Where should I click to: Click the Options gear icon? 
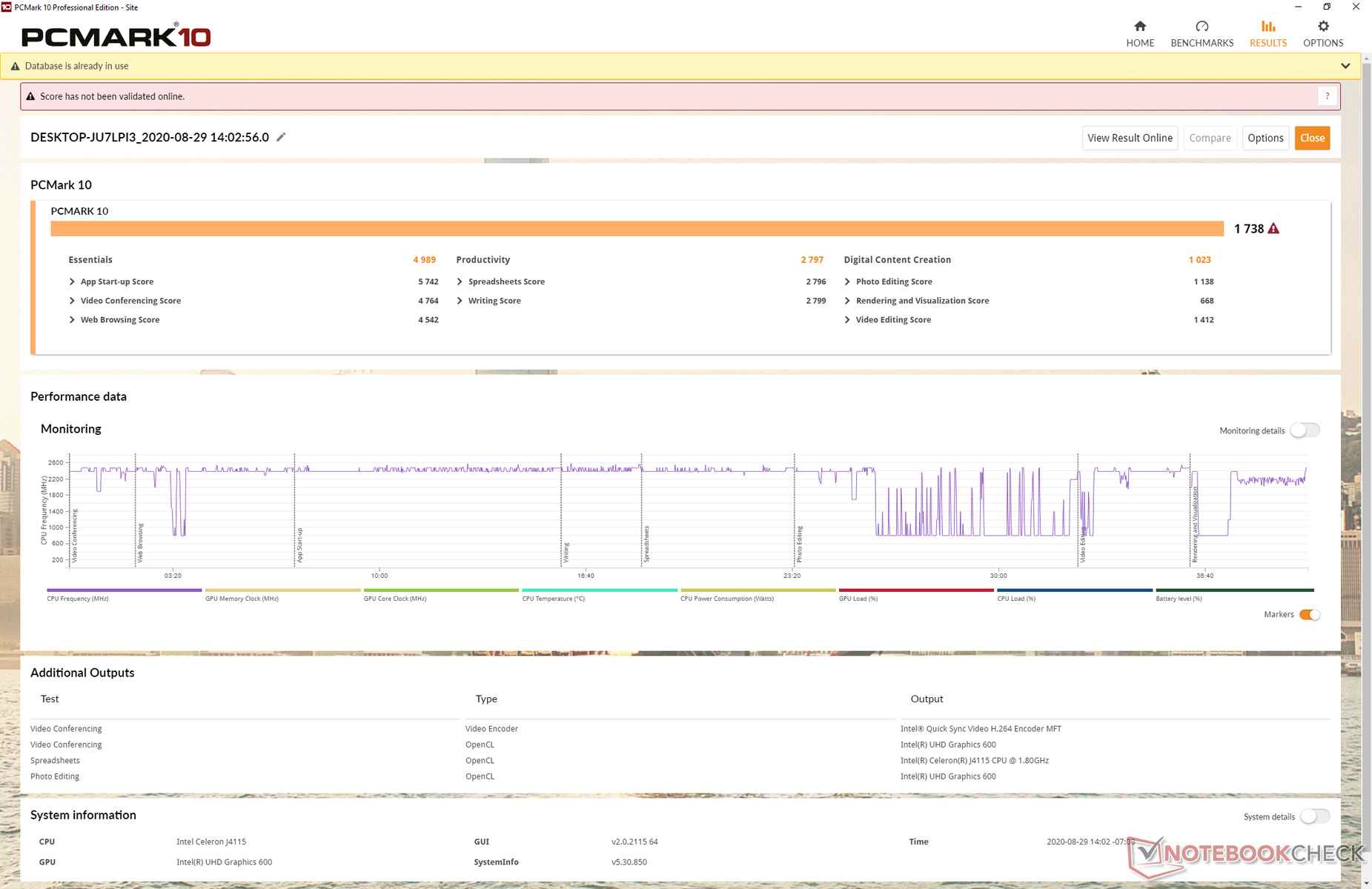tap(1323, 27)
